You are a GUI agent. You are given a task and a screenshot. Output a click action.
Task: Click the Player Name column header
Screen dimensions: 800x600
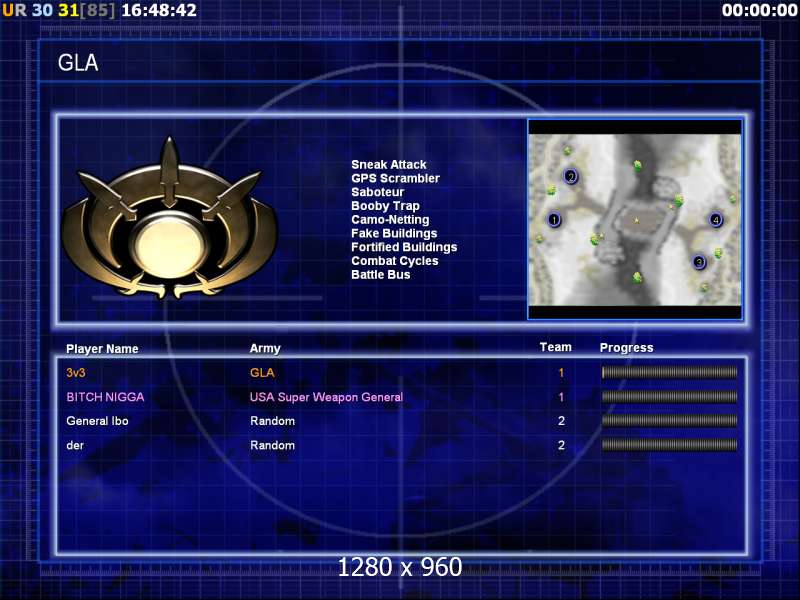(102, 349)
